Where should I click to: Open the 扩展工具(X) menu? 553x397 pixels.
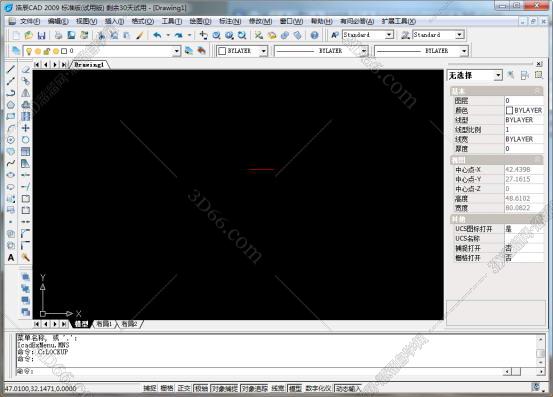click(x=399, y=21)
